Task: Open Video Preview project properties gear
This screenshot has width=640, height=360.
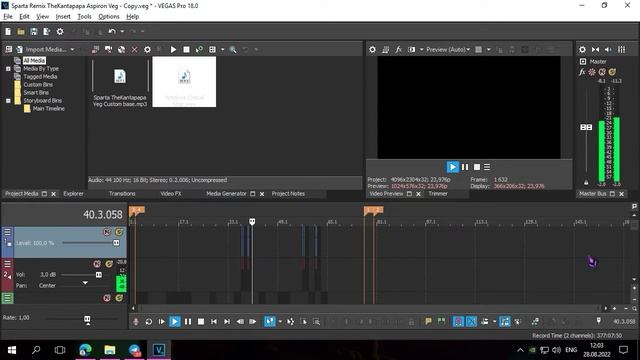Action: tap(372, 49)
